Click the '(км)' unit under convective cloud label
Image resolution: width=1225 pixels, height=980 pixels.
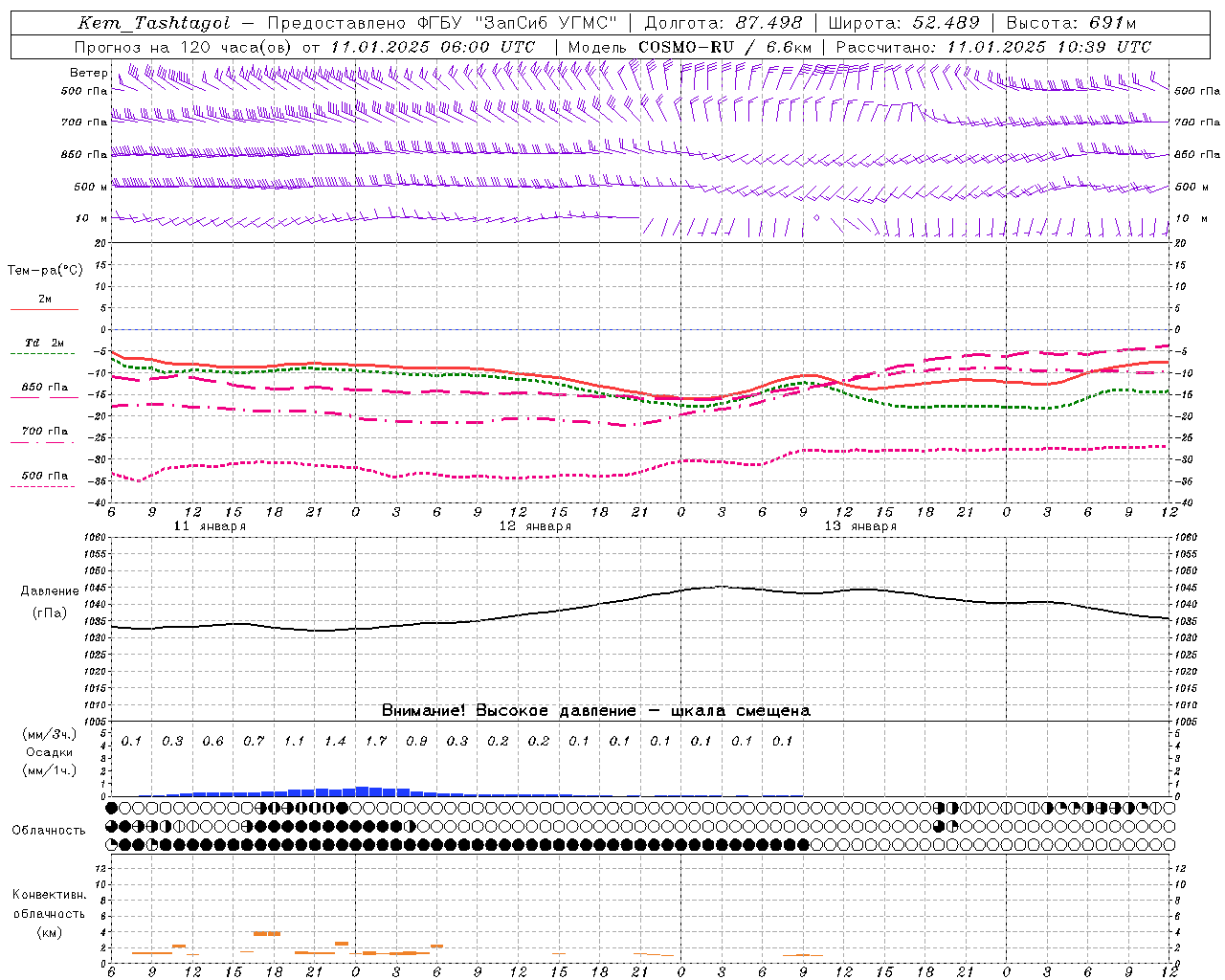(x=49, y=932)
